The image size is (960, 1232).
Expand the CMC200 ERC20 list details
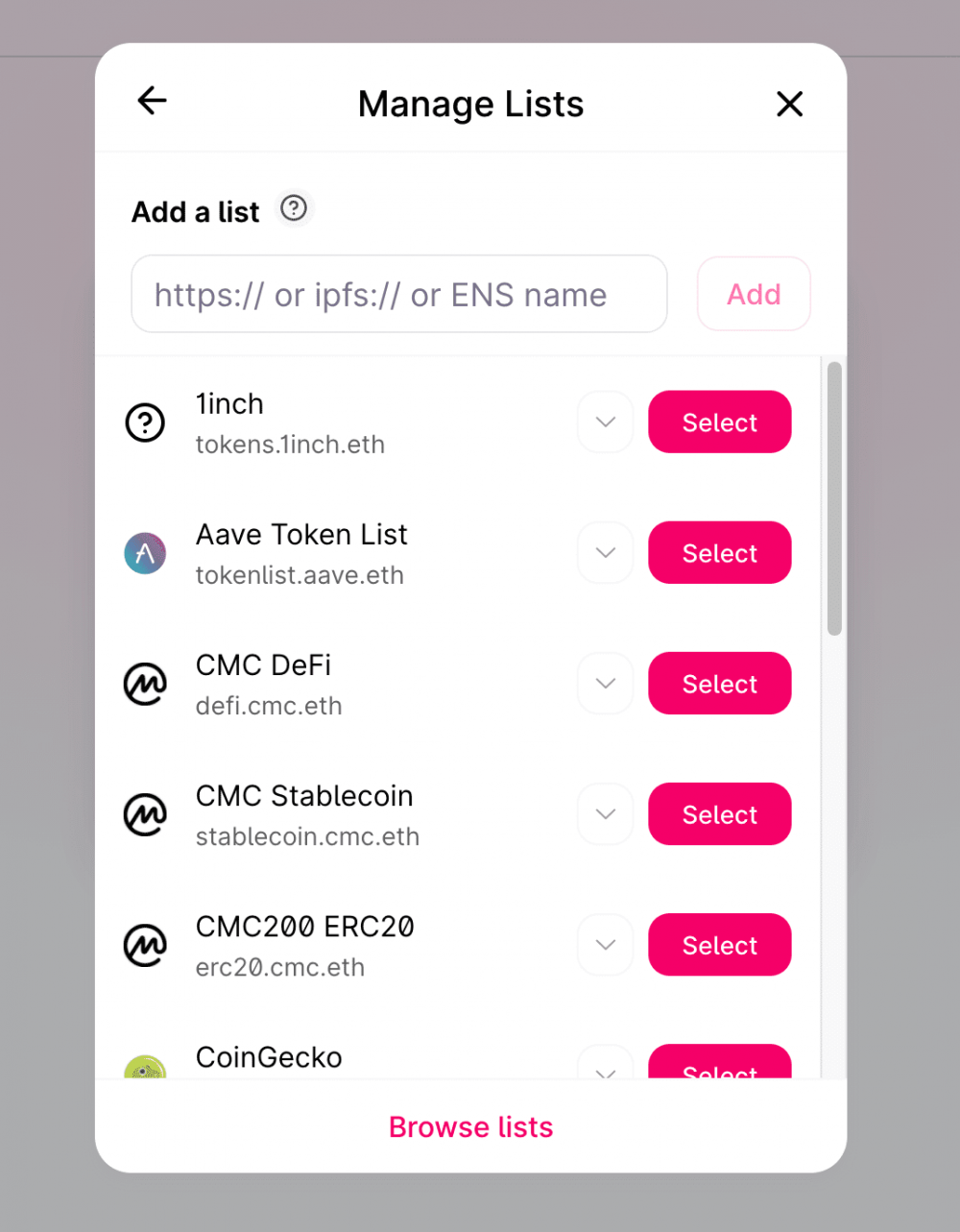coord(605,945)
